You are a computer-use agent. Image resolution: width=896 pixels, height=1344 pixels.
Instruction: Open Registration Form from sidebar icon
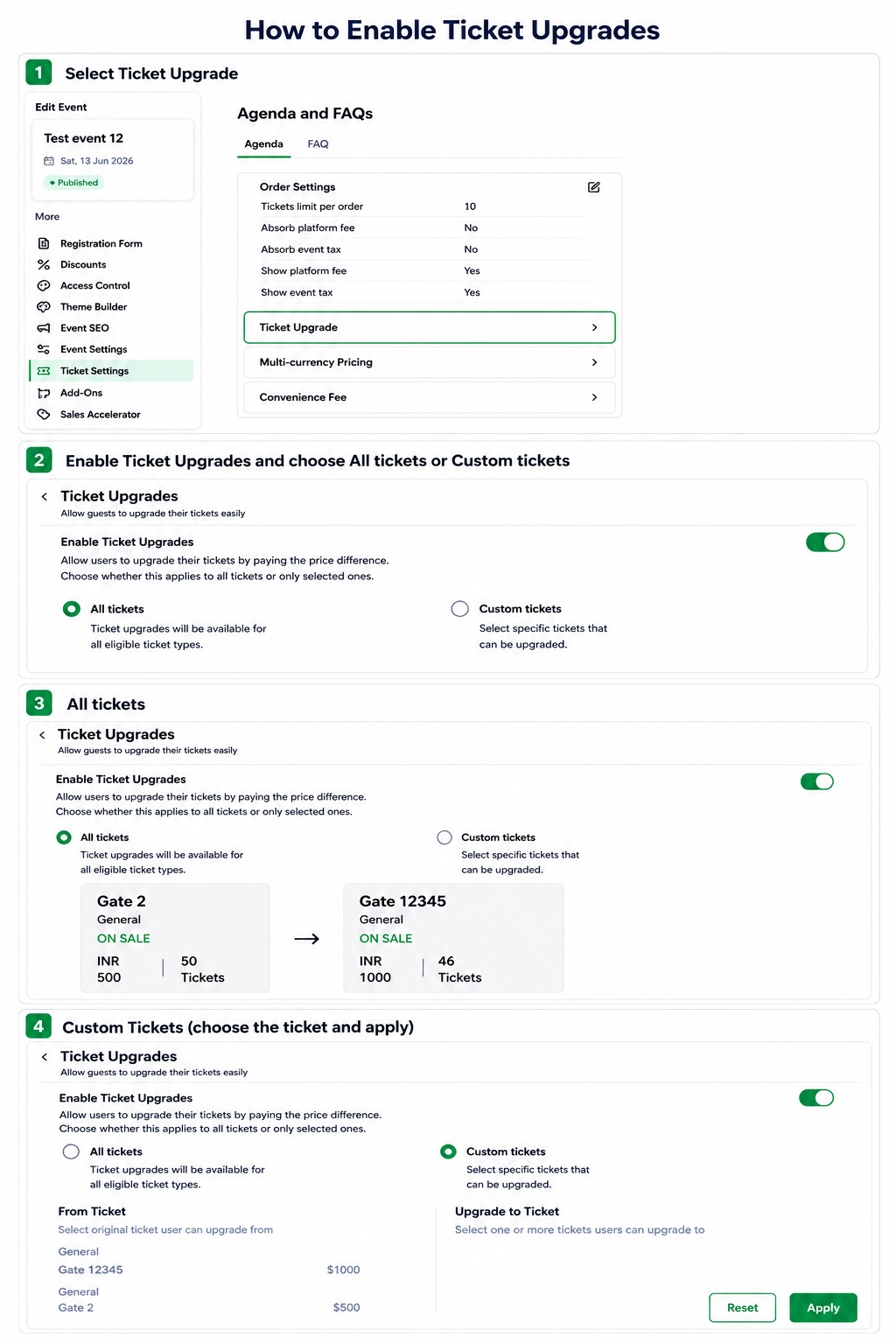[x=44, y=243]
